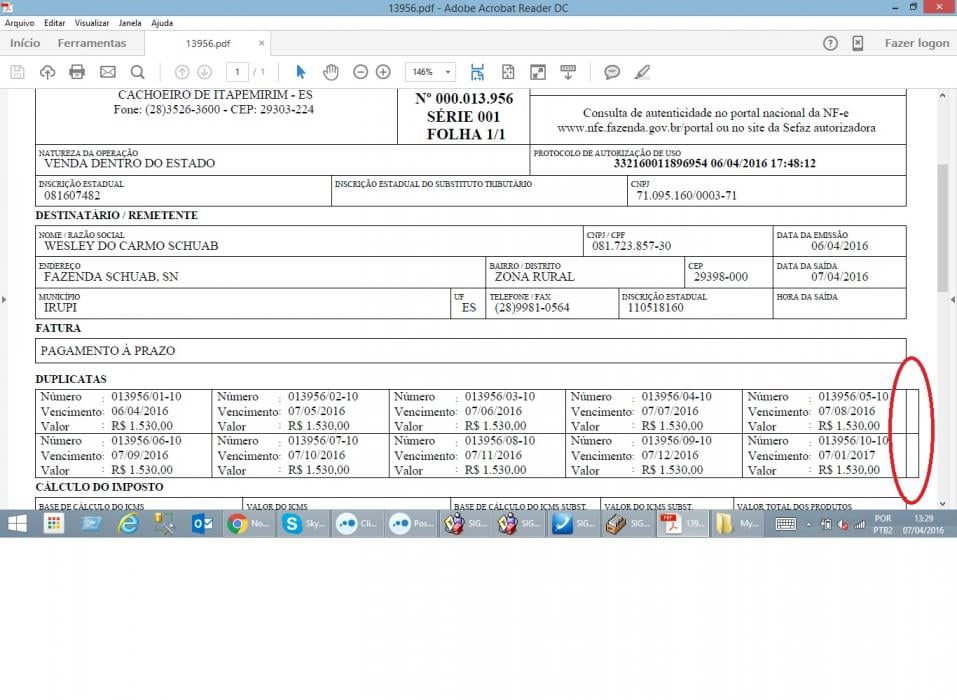Viewport: 957px width, 700px height.
Task: Open the Início home view
Action: pos(25,43)
